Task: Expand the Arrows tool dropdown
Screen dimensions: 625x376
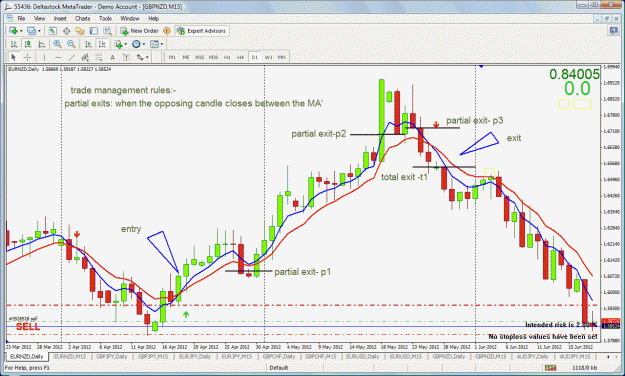Action: (x=147, y=57)
